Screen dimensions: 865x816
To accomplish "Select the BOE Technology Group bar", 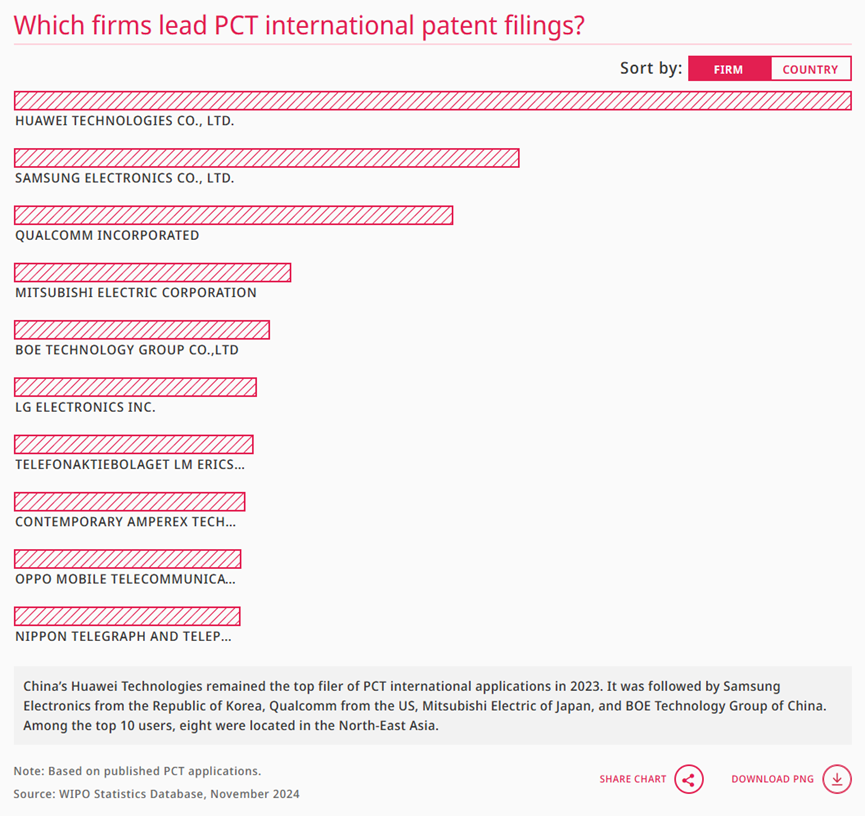I will (x=142, y=330).
